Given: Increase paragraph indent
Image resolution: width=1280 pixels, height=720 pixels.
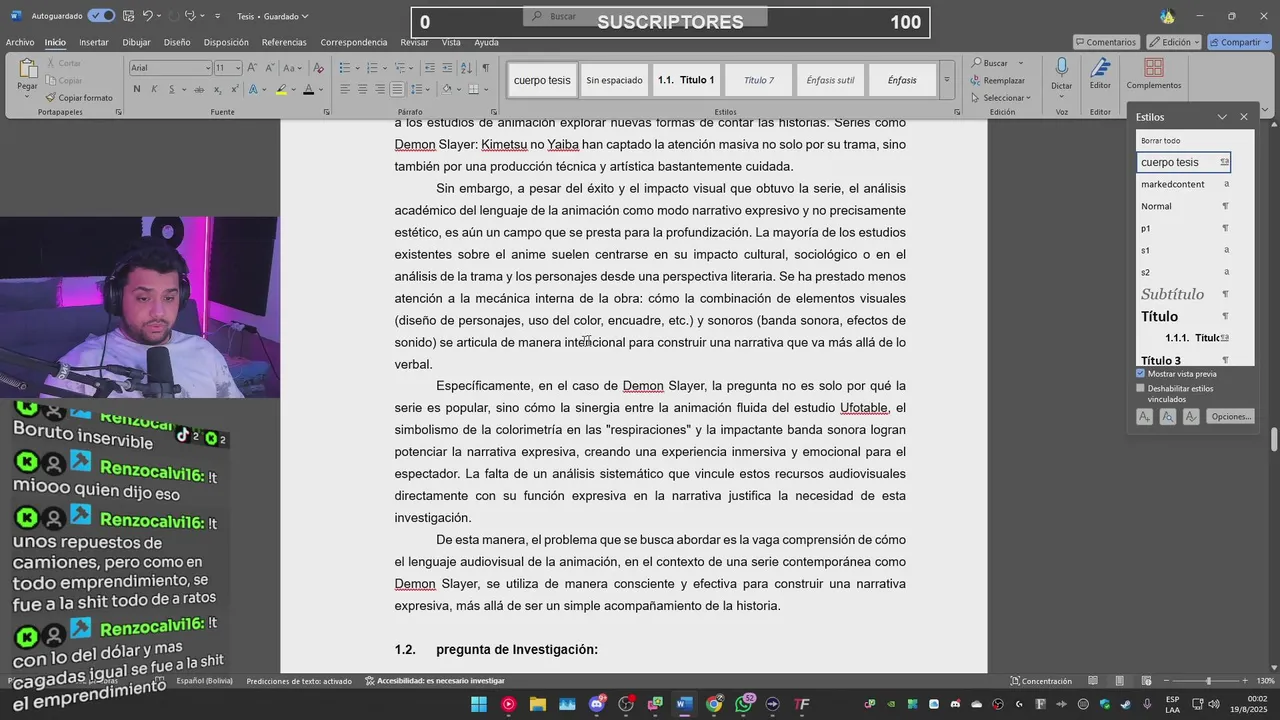Looking at the screenshot, I should [x=447, y=68].
